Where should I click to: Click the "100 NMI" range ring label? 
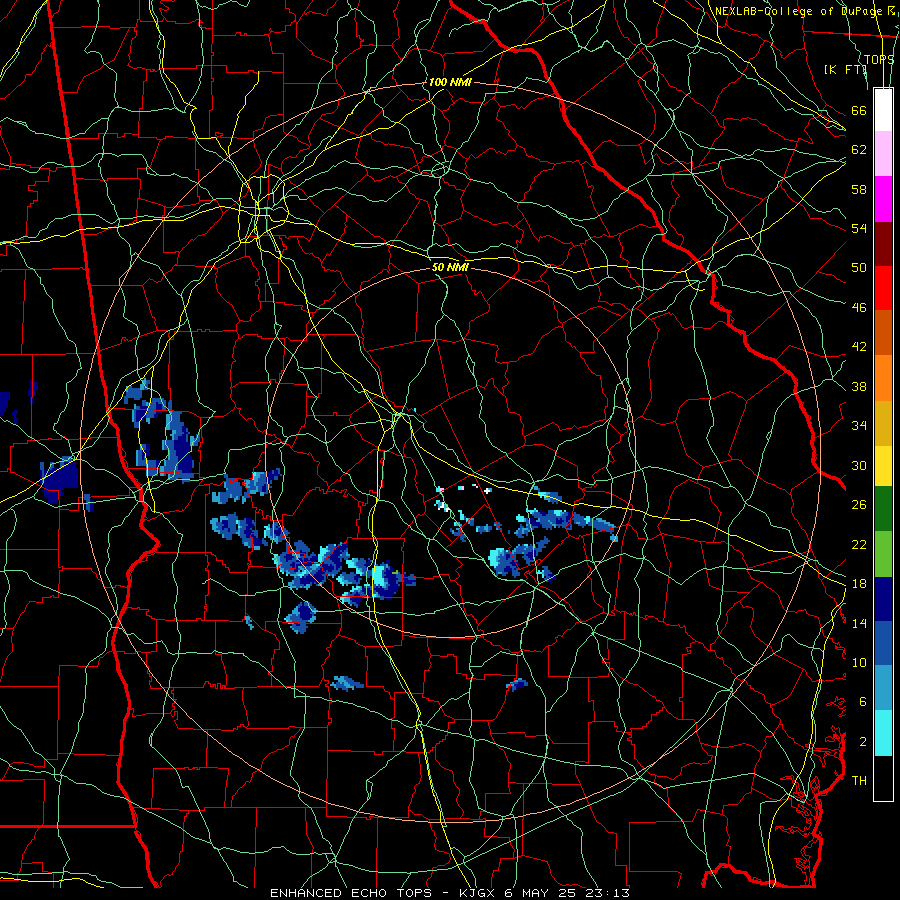[x=450, y=82]
